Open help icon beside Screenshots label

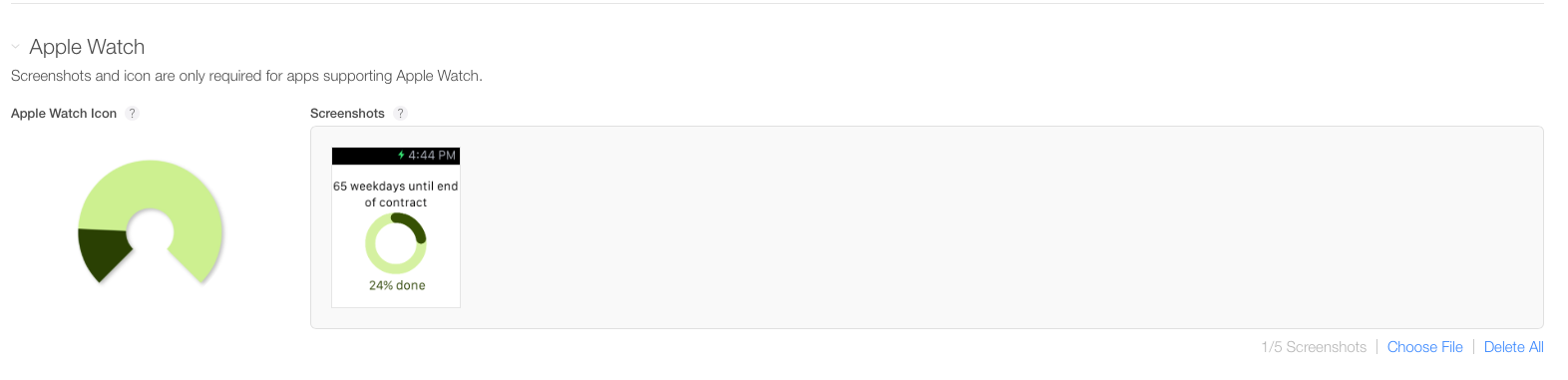coord(400,114)
